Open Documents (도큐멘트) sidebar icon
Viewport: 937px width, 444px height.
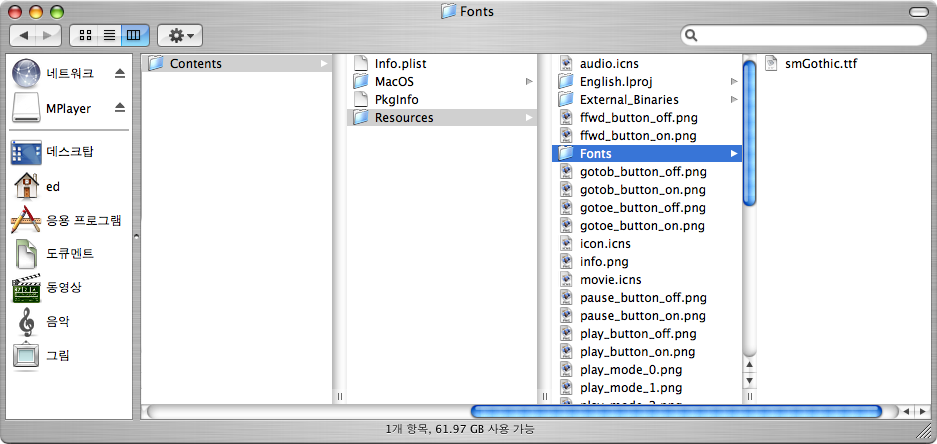click(26, 253)
